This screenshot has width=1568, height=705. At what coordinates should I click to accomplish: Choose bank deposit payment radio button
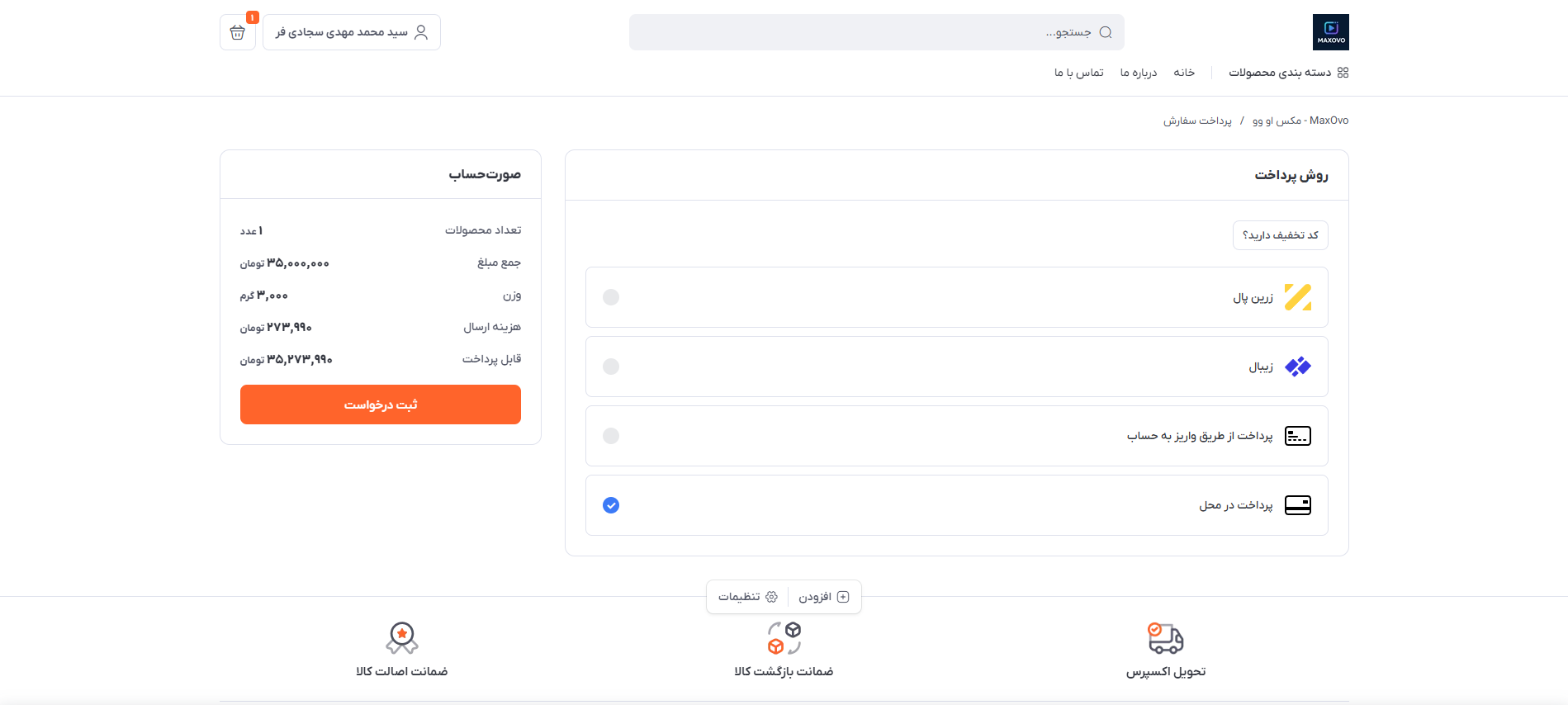tap(611, 436)
